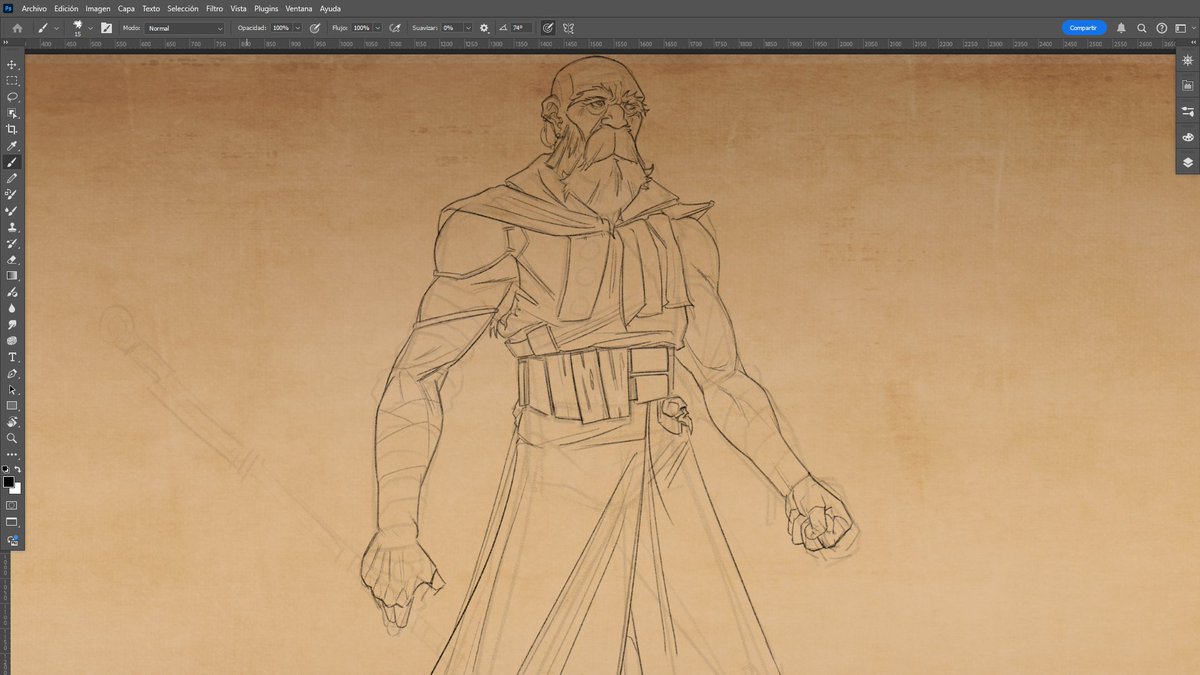The width and height of the screenshot is (1200, 675).
Task: Open the Ventana menu
Action: click(x=299, y=8)
